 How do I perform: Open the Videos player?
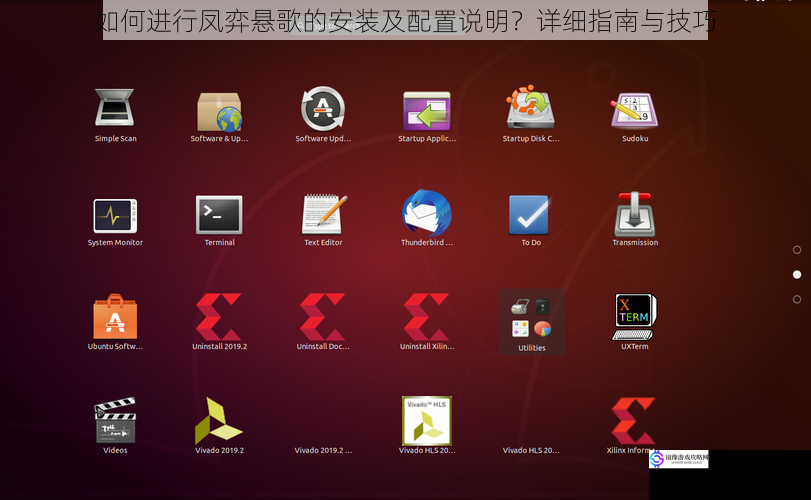click(115, 420)
